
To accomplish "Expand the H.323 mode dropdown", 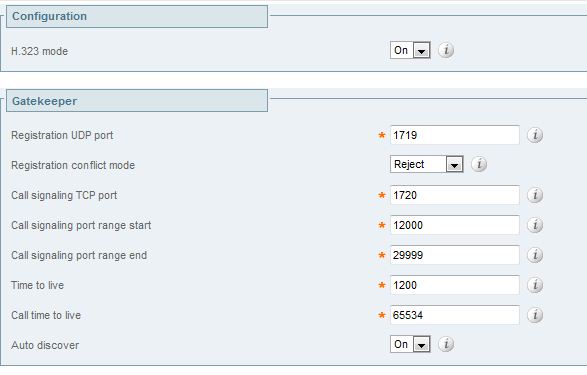I will pyautogui.click(x=410, y=50).
